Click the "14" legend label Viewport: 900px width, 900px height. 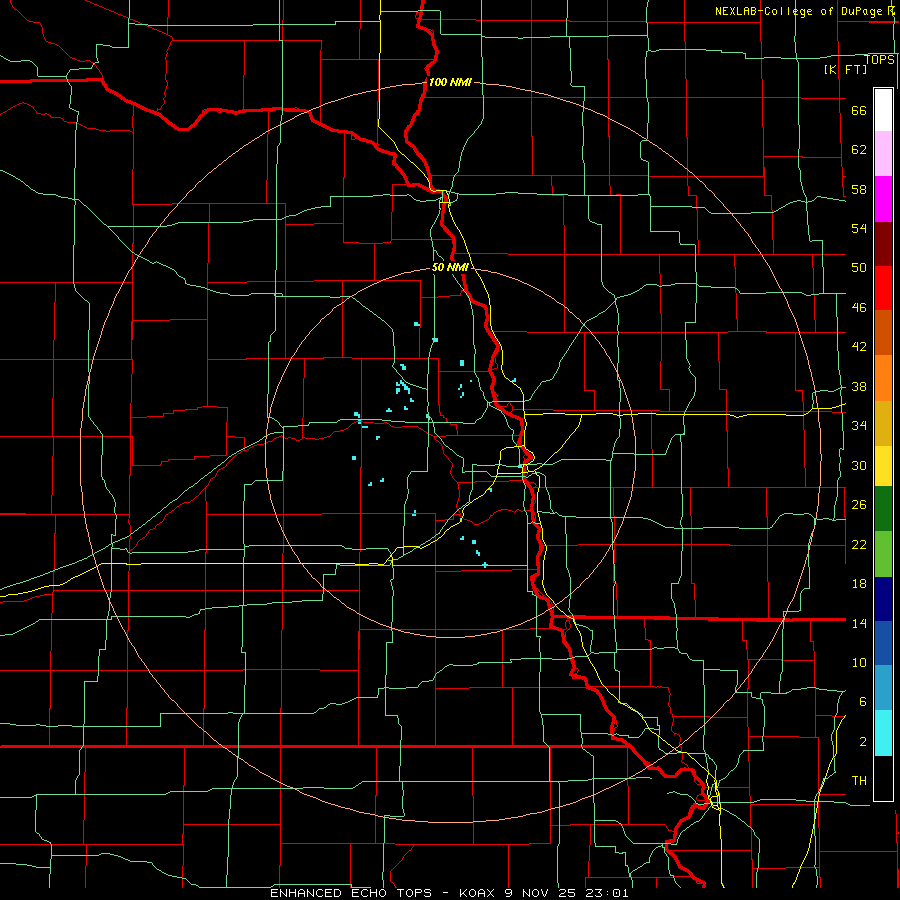pos(859,623)
